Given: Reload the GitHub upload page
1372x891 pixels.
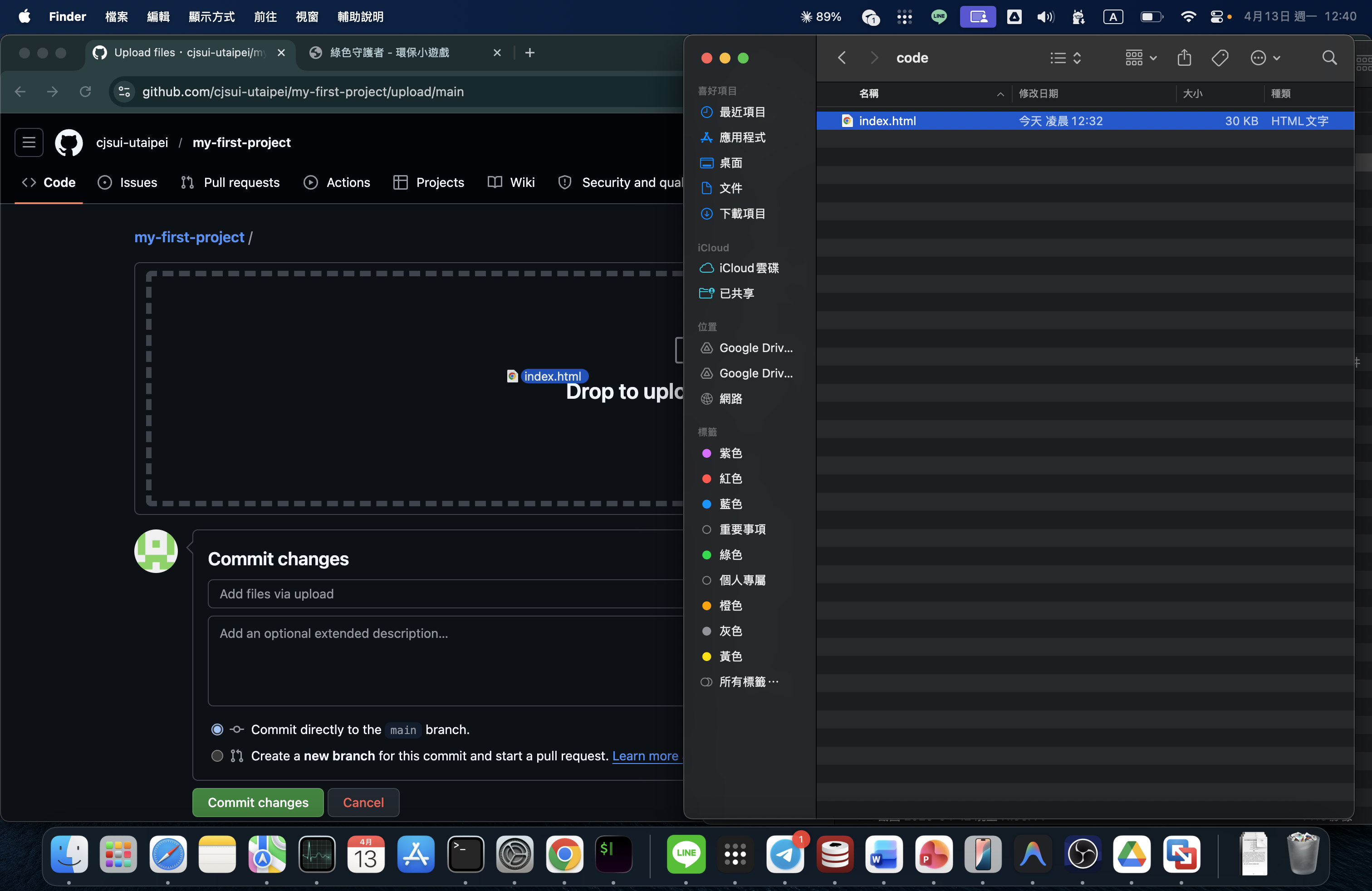Looking at the screenshot, I should [85, 92].
